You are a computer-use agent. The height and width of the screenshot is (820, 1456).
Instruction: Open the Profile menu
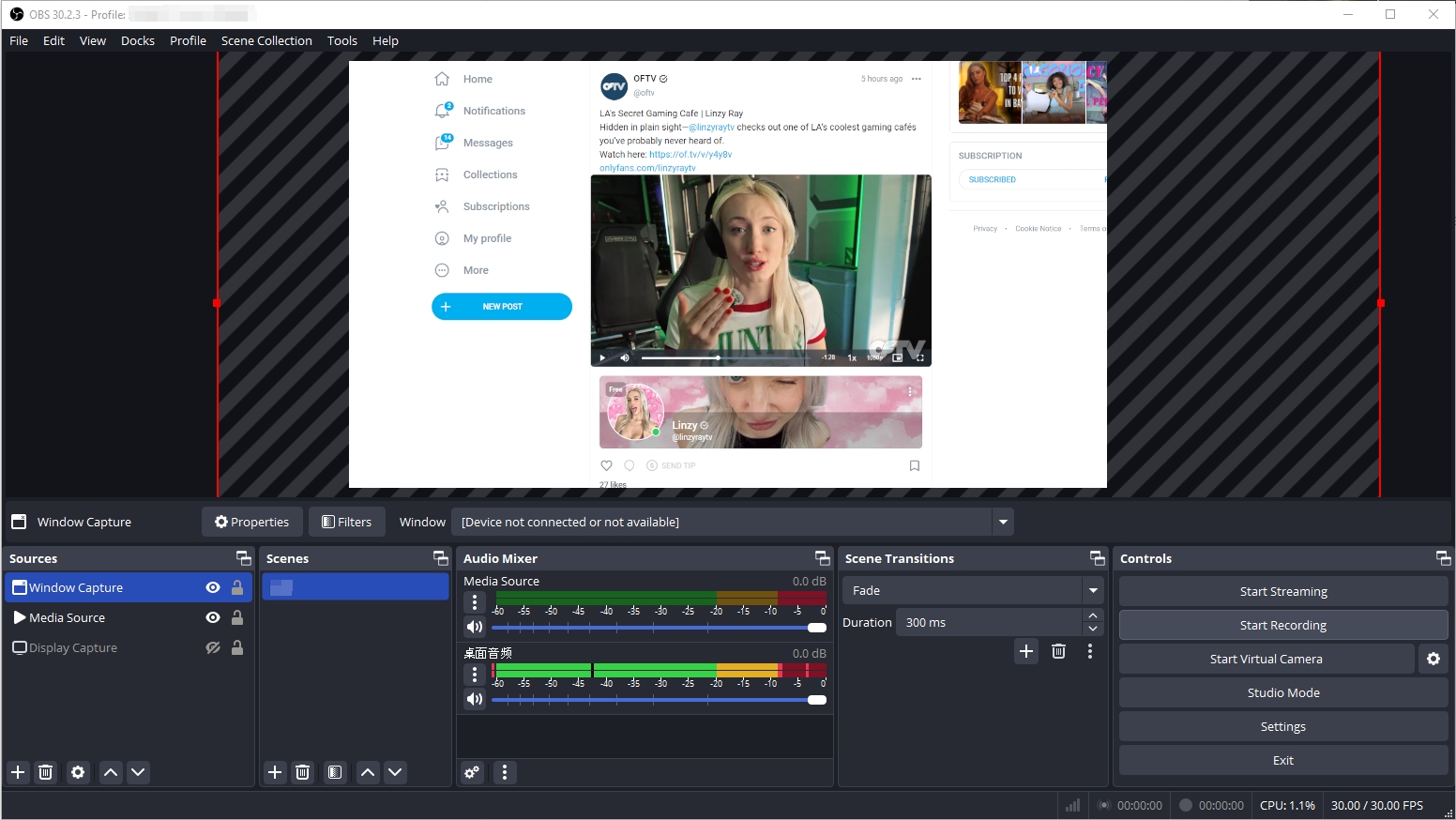(188, 40)
